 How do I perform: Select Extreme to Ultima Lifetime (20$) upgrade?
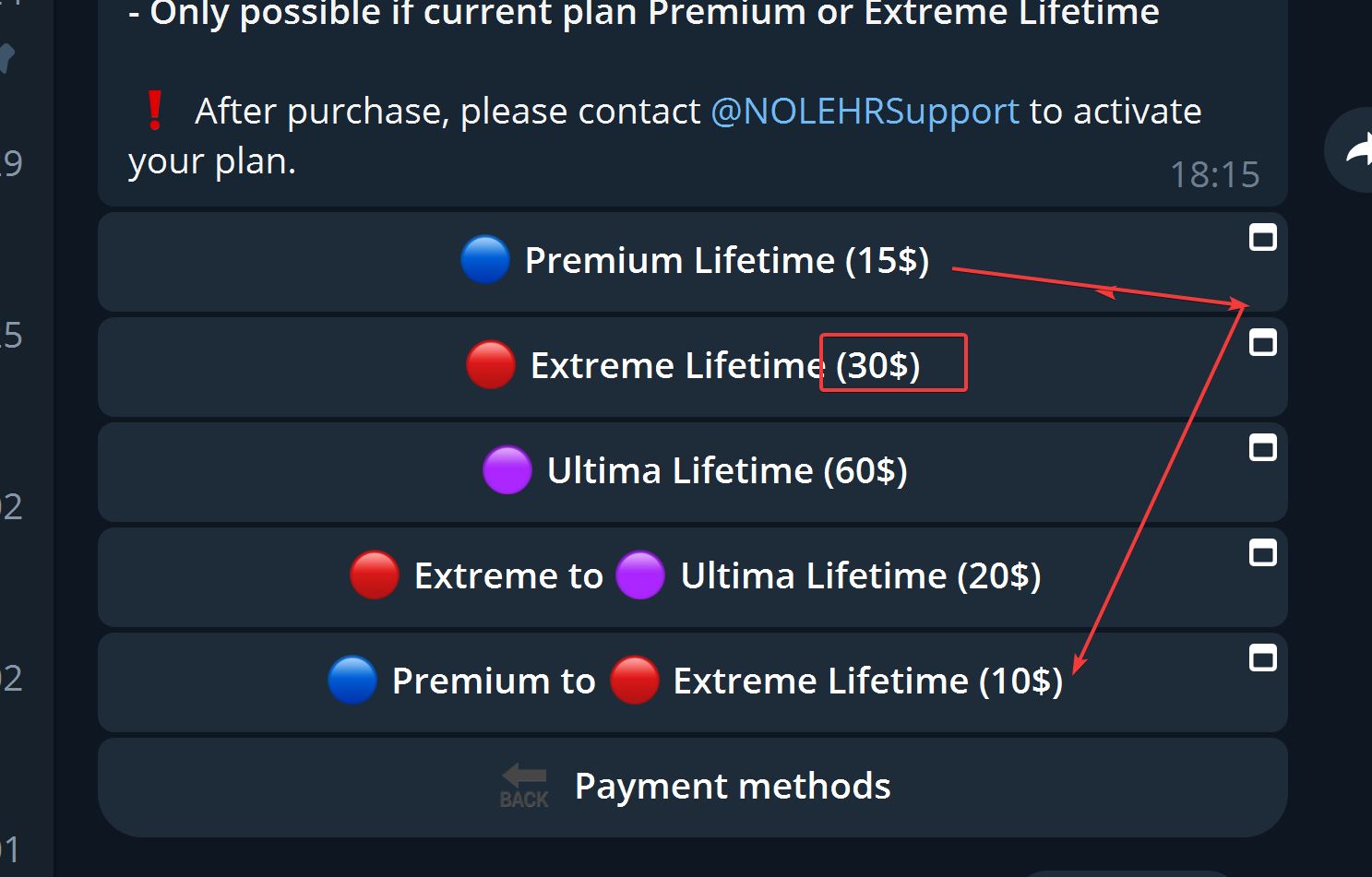pos(729,576)
